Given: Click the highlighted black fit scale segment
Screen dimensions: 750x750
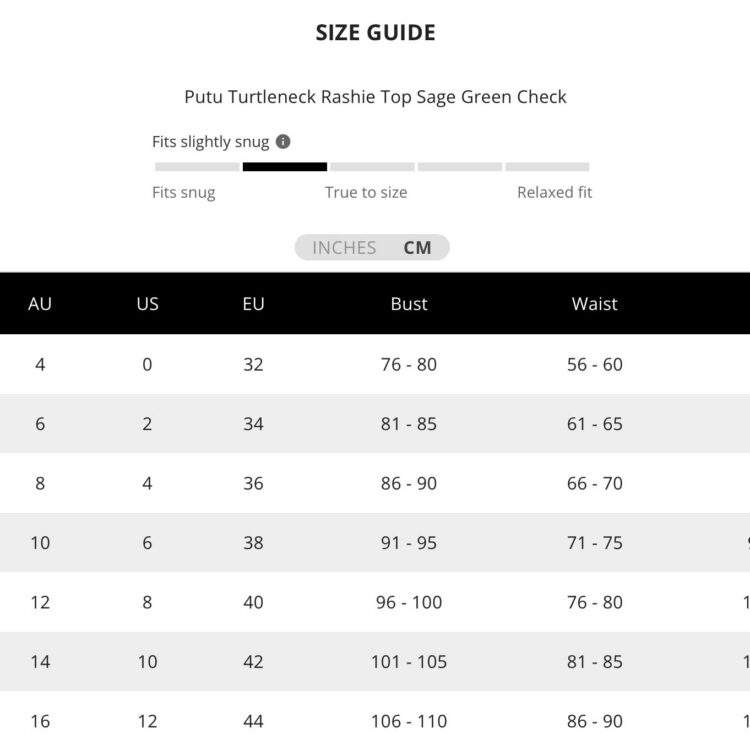Looking at the screenshot, I should tap(285, 167).
